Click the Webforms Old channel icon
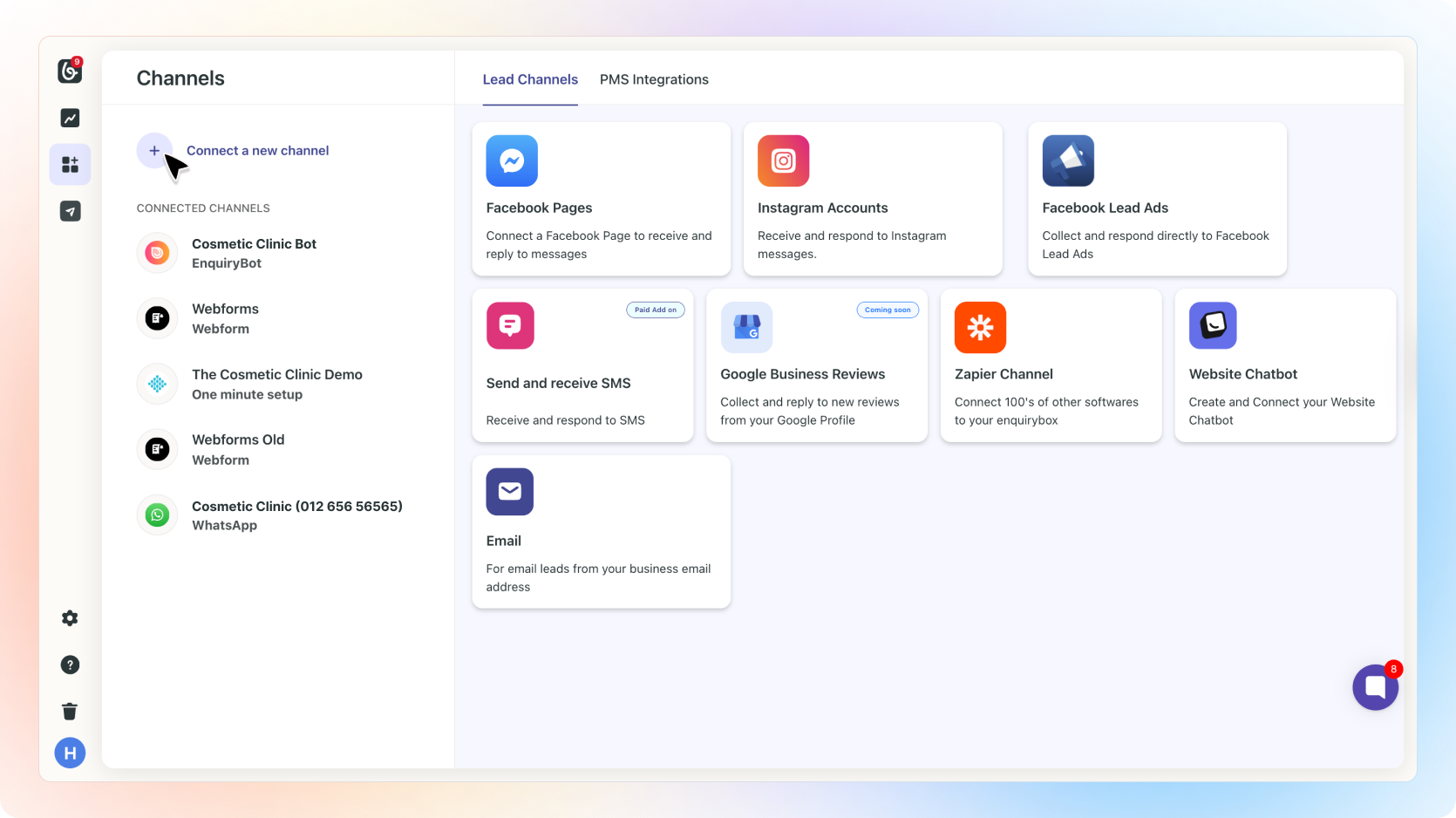Screen dimensions: 1456x818 (x=157, y=449)
